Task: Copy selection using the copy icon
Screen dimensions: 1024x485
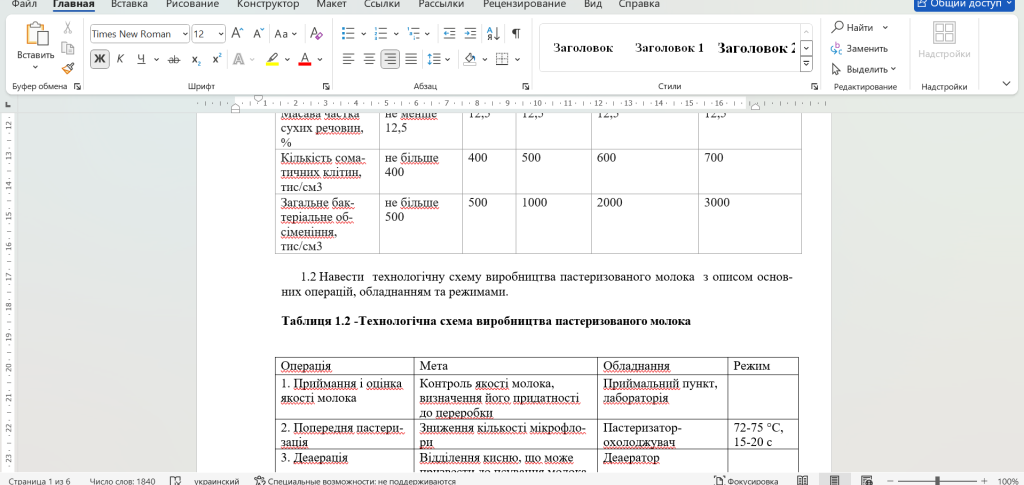Action: [67, 48]
